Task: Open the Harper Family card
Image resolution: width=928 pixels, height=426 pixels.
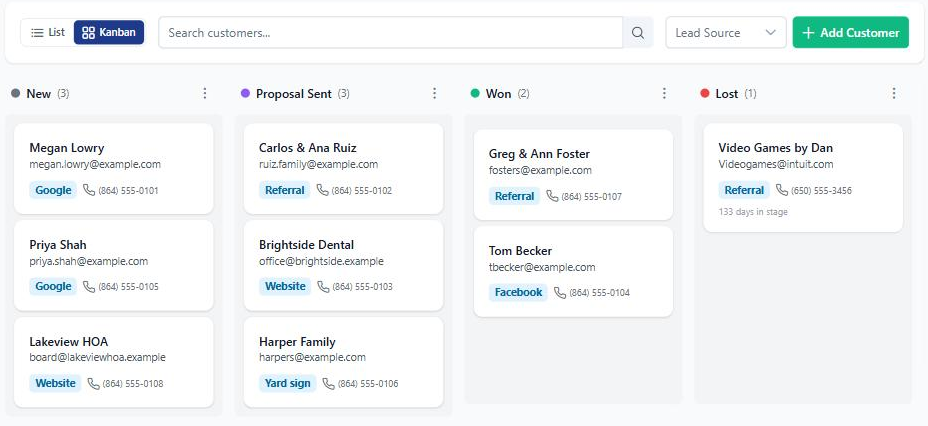Action: pos(343,362)
